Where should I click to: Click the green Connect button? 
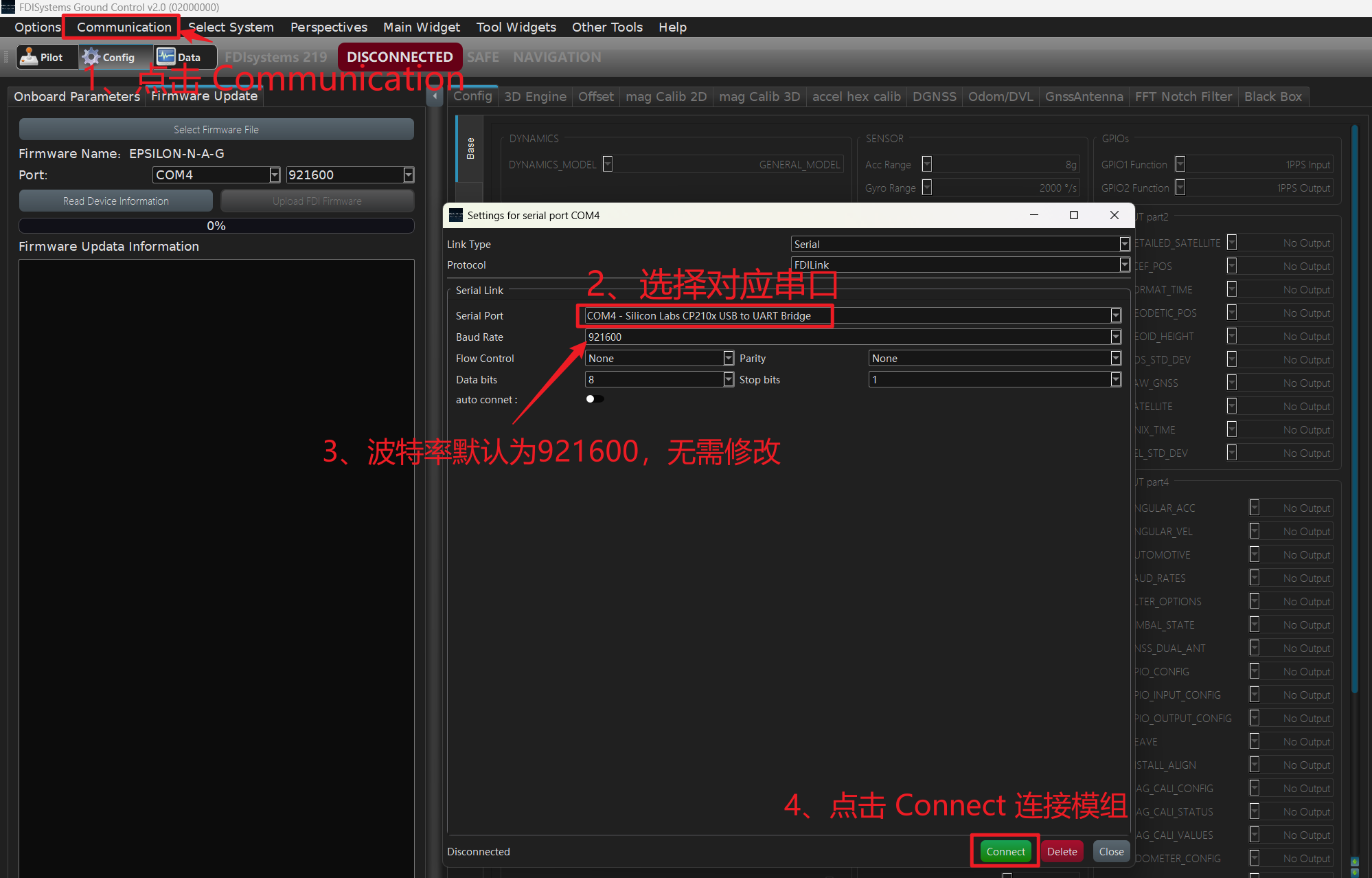(1005, 851)
